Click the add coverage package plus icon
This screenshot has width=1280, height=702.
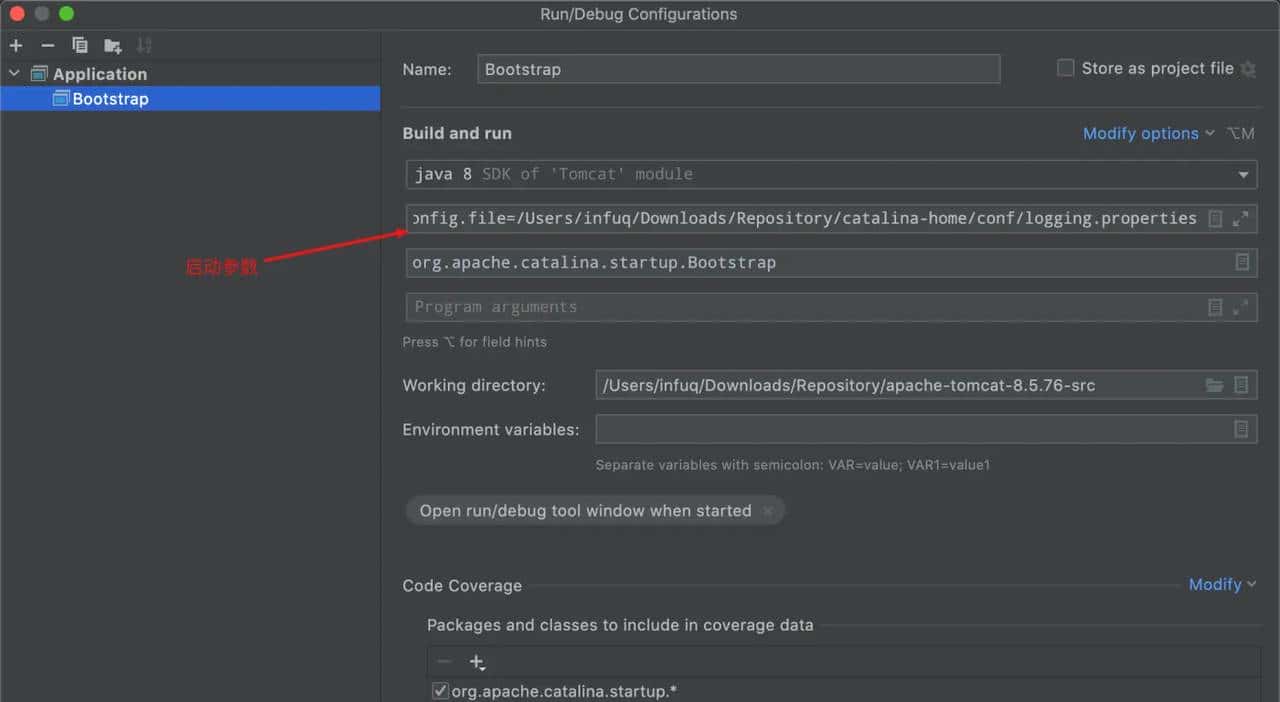tap(477, 662)
